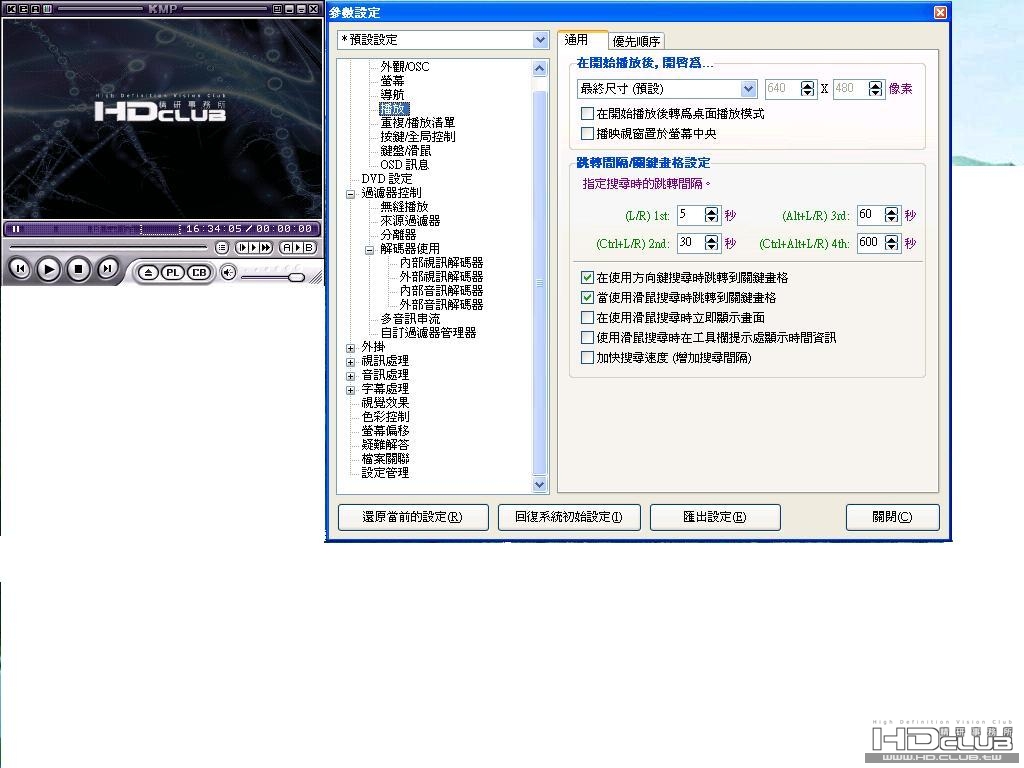Skip to next track in KMP
Image resolution: width=1024 pixels, height=768 pixels.
pyautogui.click(x=107, y=268)
